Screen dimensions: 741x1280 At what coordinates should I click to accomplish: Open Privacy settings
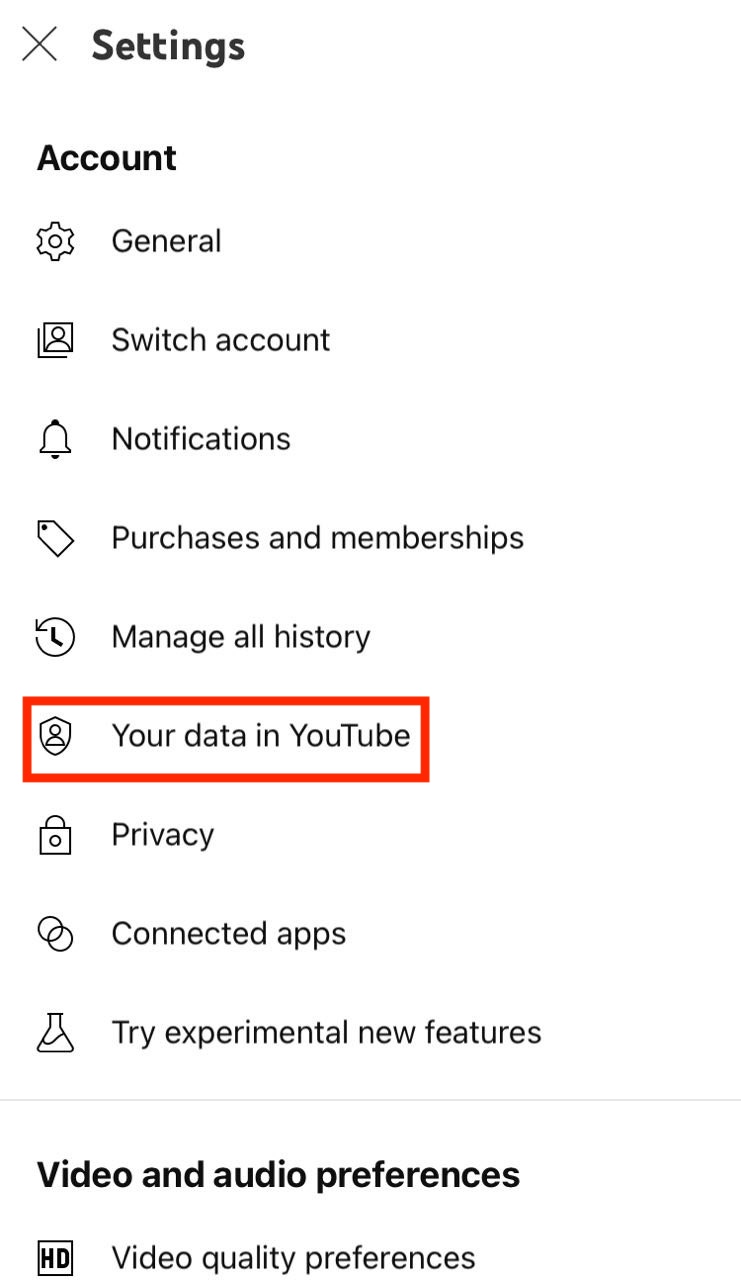pos(163,835)
